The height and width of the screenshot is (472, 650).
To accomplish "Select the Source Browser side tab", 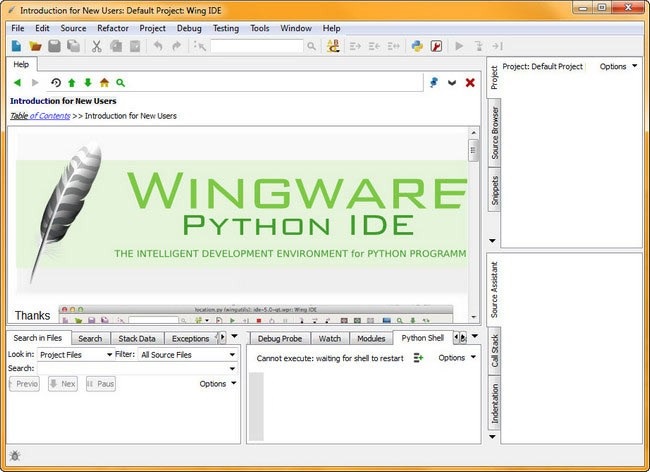I will [x=495, y=133].
